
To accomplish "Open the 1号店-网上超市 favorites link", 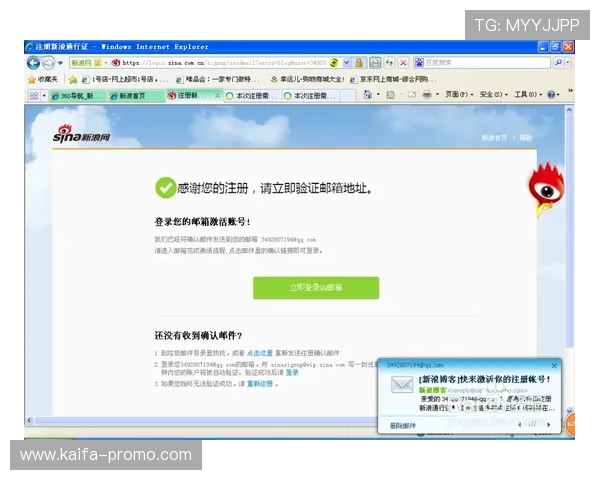I will pos(125,80).
